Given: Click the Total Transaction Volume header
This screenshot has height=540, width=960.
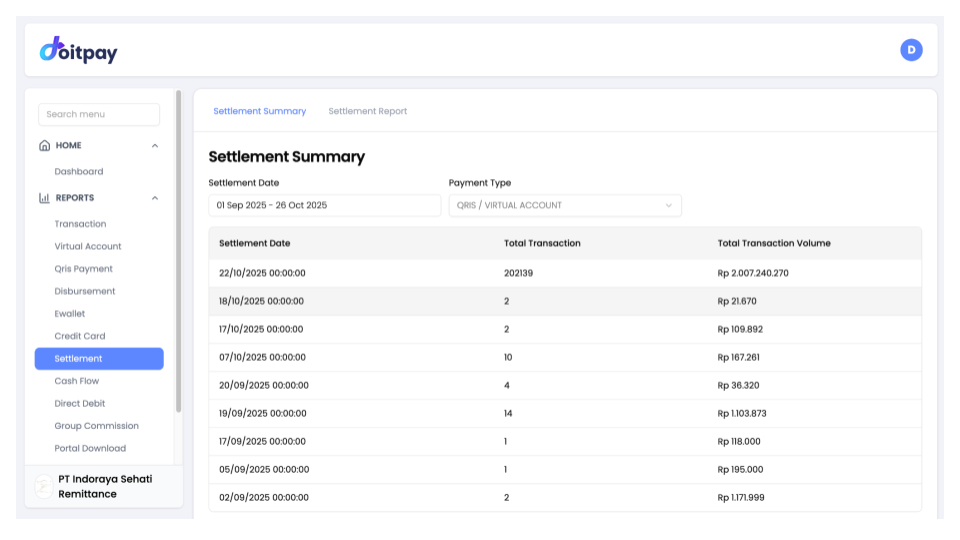Looking at the screenshot, I should tap(774, 243).
